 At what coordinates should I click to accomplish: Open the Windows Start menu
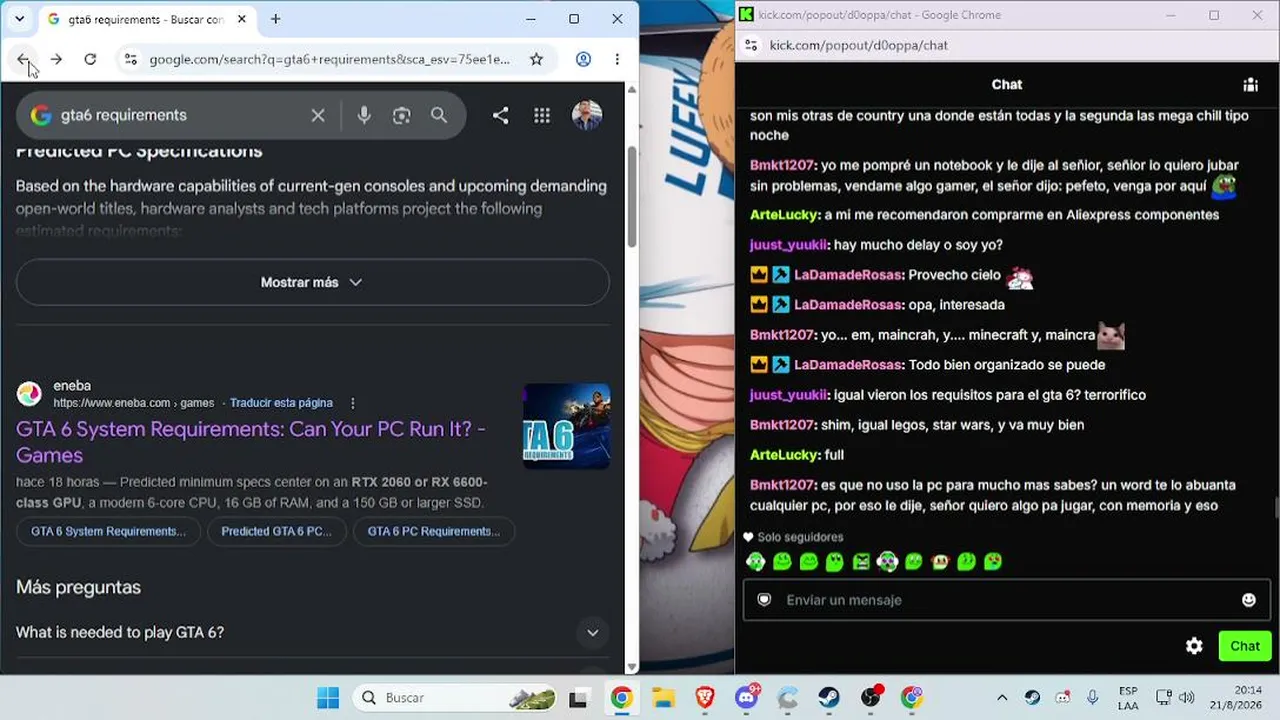click(328, 698)
